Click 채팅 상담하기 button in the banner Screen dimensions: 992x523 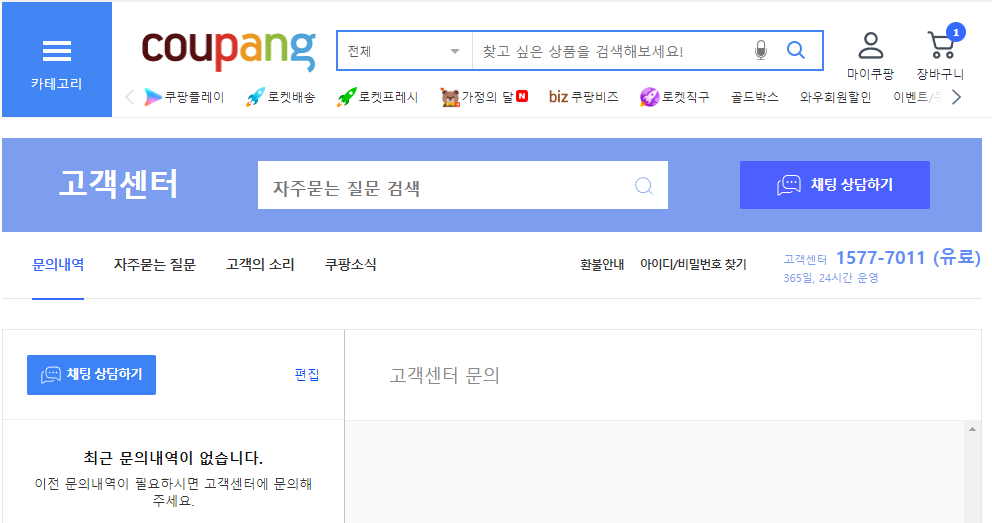pyautogui.click(x=834, y=185)
